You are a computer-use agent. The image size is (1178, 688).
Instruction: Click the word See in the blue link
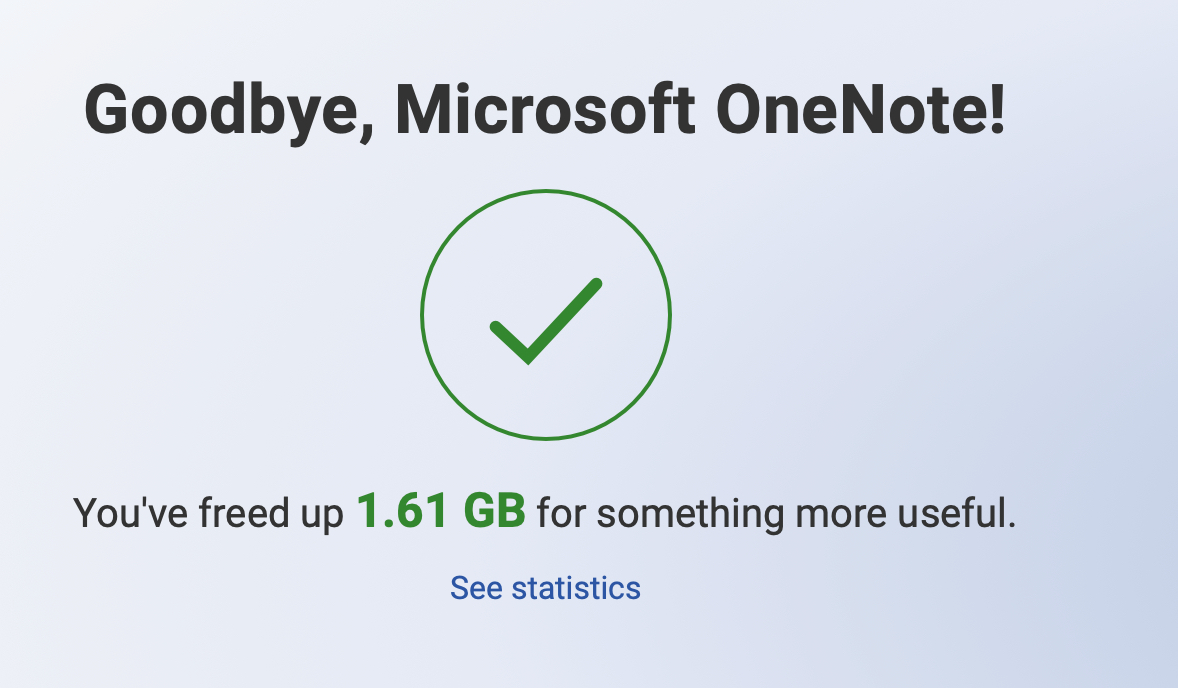coord(476,588)
